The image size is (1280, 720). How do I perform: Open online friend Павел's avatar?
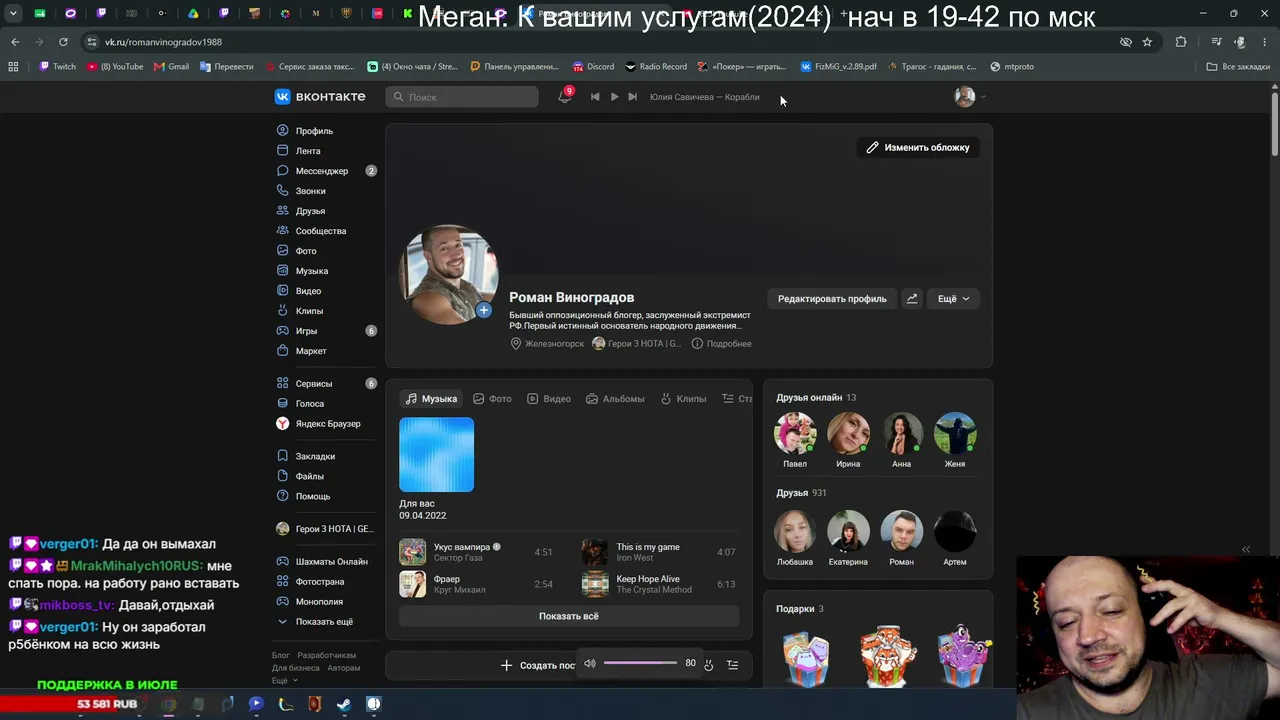pos(795,433)
